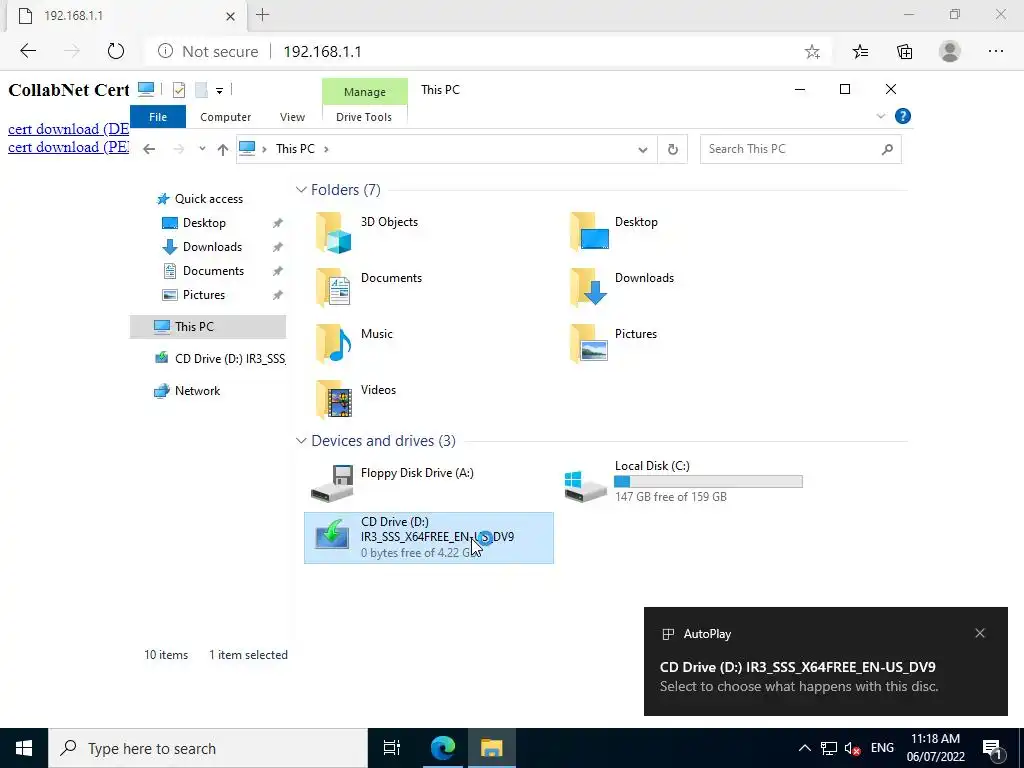Refresh the This PC location
Viewport: 1024px width, 768px height.
coord(673,150)
